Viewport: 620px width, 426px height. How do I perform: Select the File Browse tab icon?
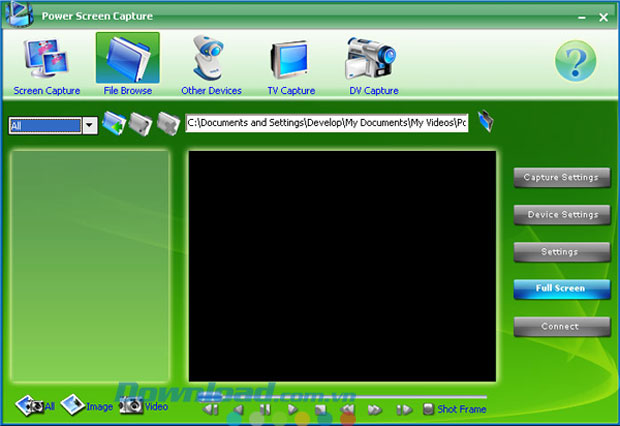point(128,58)
